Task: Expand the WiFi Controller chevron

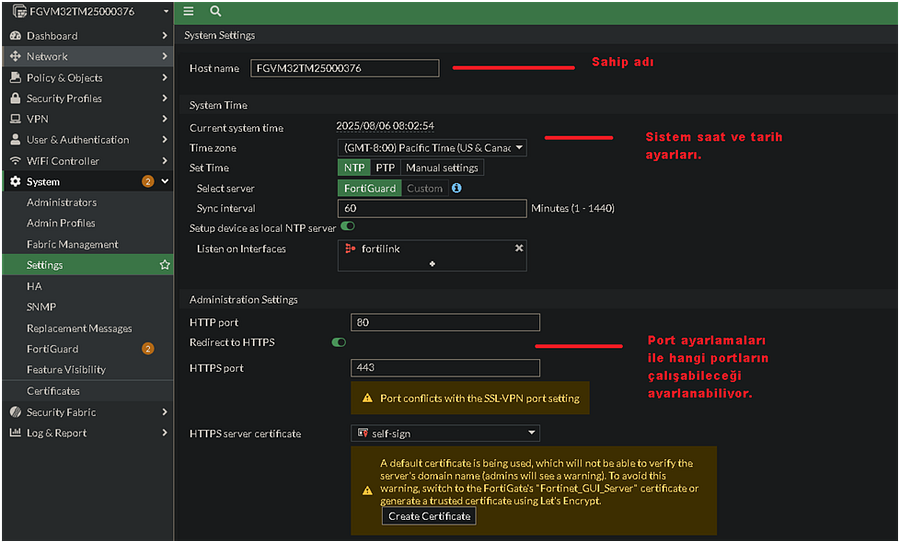Action: pos(165,161)
